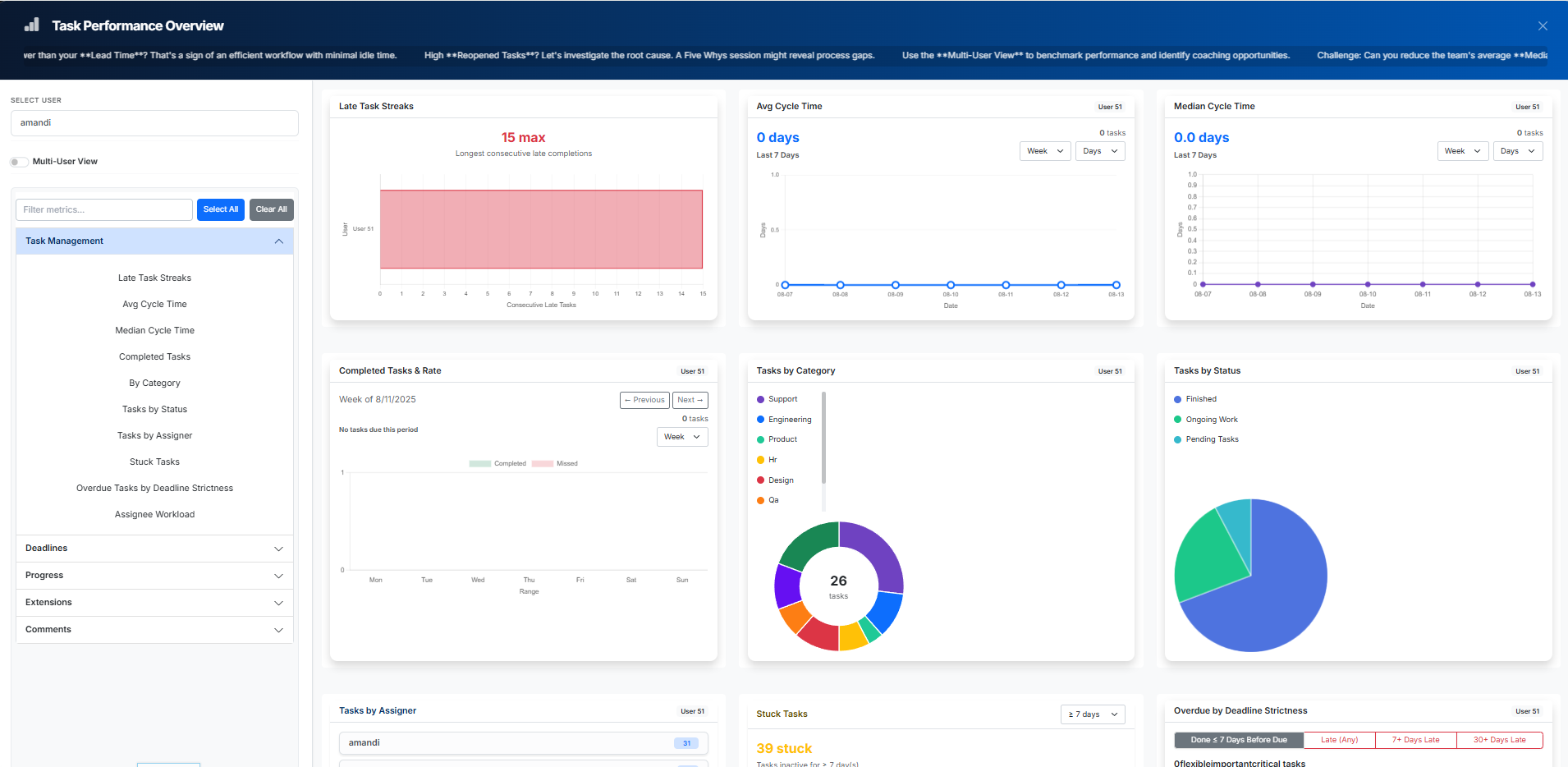Collapse the Task Management section
The image size is (1568, 767).
(278, 241)
